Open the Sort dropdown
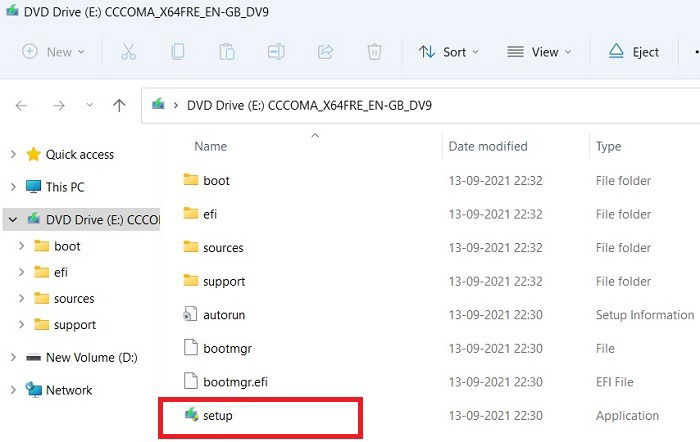Viewport: 700px width, 442px height. click(449, 52)
